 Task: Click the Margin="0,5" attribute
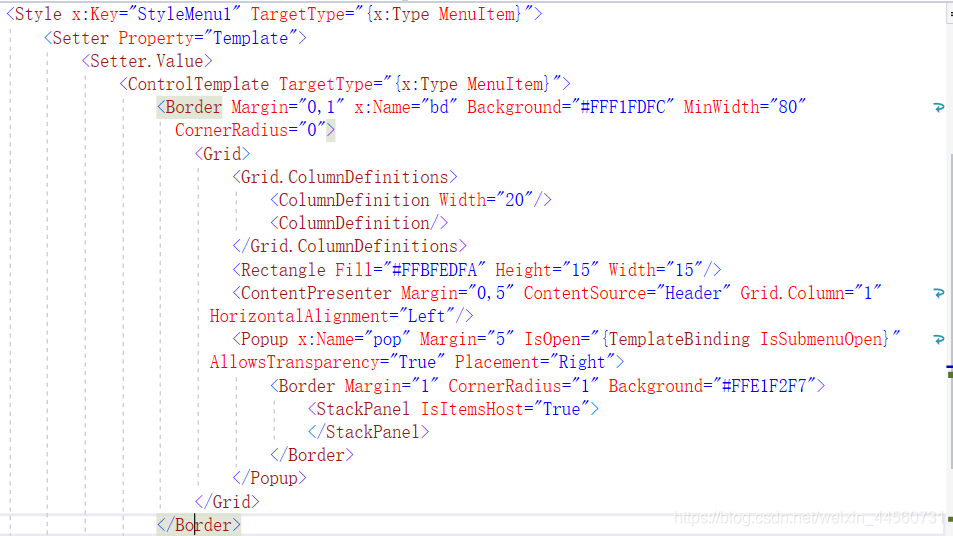click(458, 294)
